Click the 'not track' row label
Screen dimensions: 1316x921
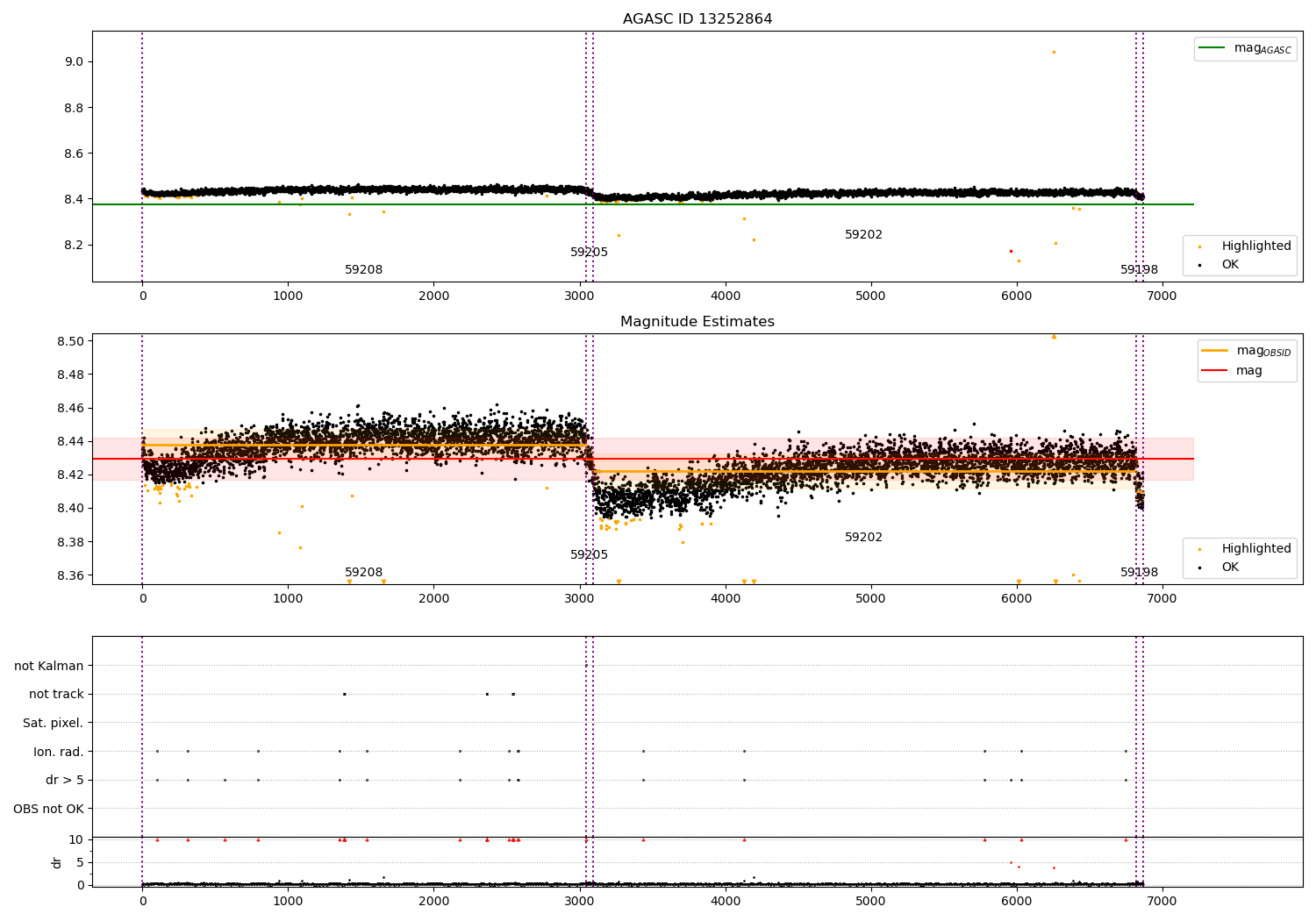(56, 695)
